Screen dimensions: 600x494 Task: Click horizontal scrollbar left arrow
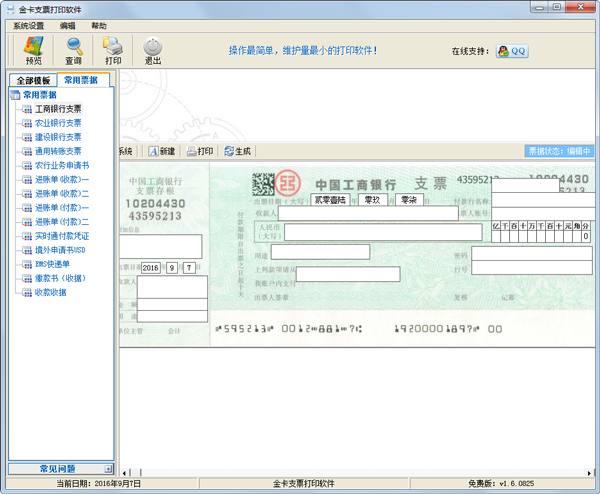point(124,473)
